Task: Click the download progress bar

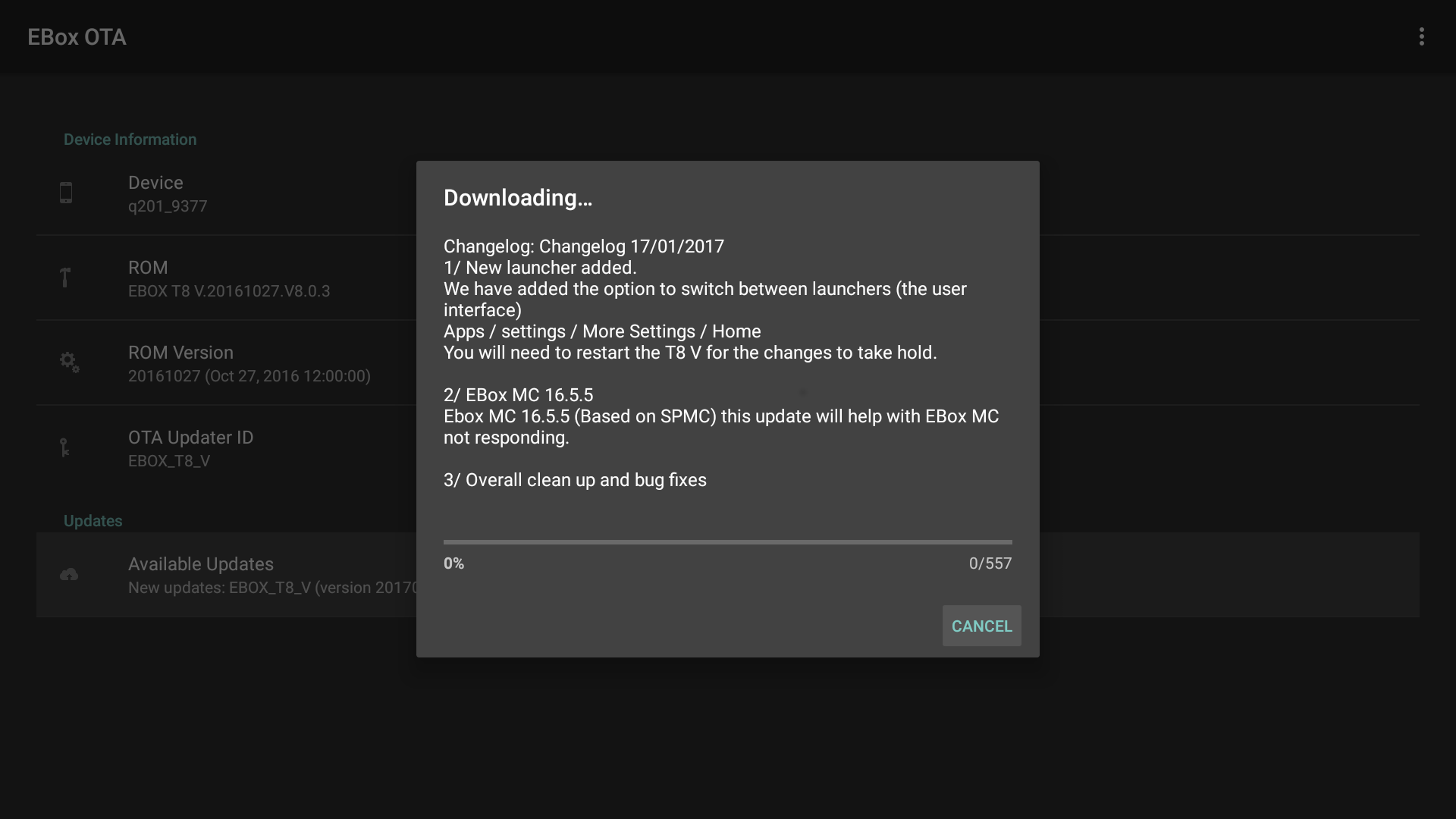Action: [x=728, y=542]
